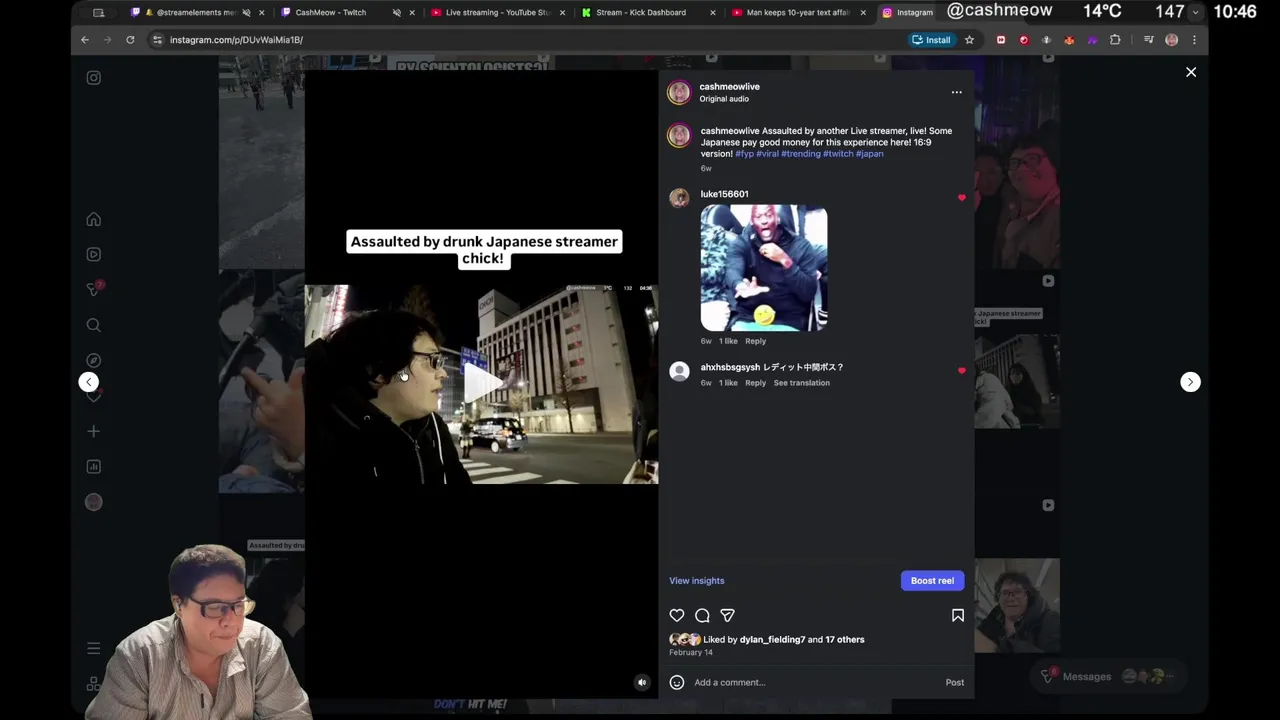Open the More hamburger menu in sidebar
Screen dimensions: 1280x720
click(93, 649)
